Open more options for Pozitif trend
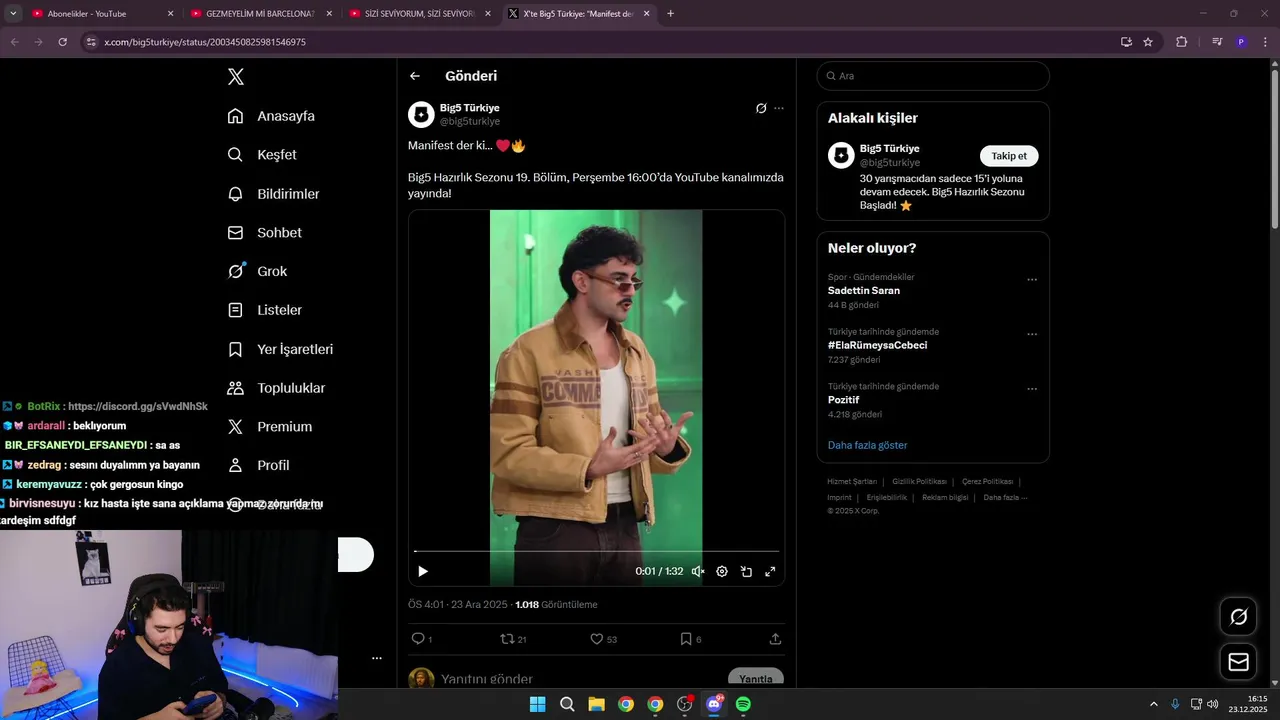This screenshot has width=1280, height=720. click(x=1032, y=389)
